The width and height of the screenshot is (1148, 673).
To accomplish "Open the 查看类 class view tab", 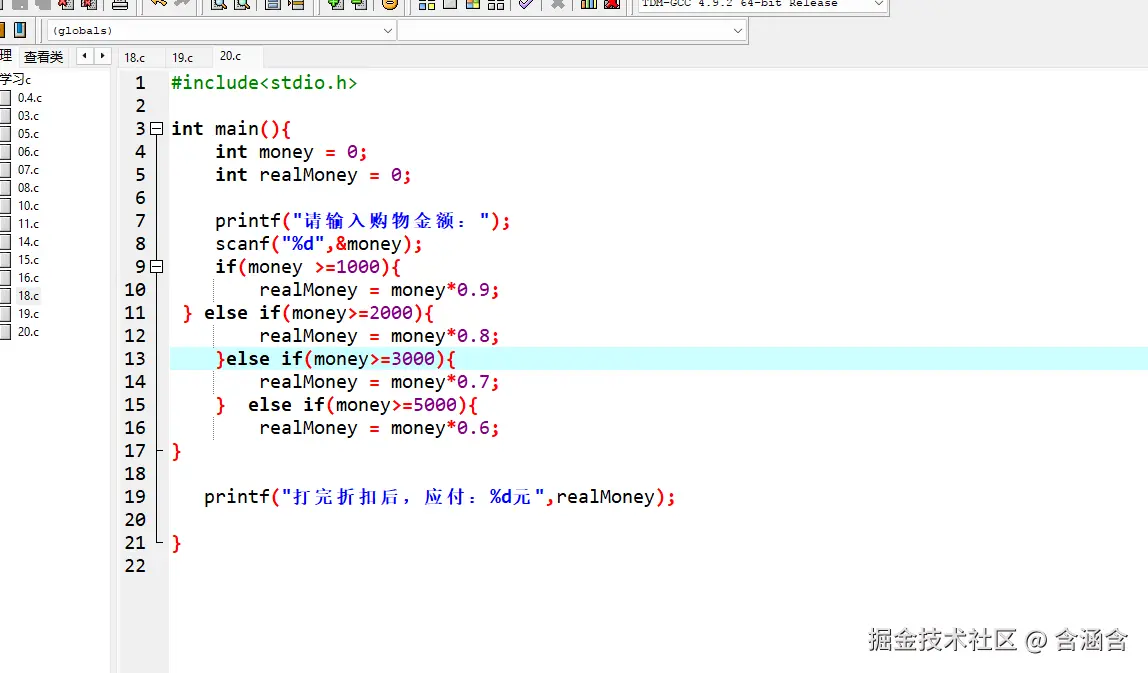I will [43, 56].
